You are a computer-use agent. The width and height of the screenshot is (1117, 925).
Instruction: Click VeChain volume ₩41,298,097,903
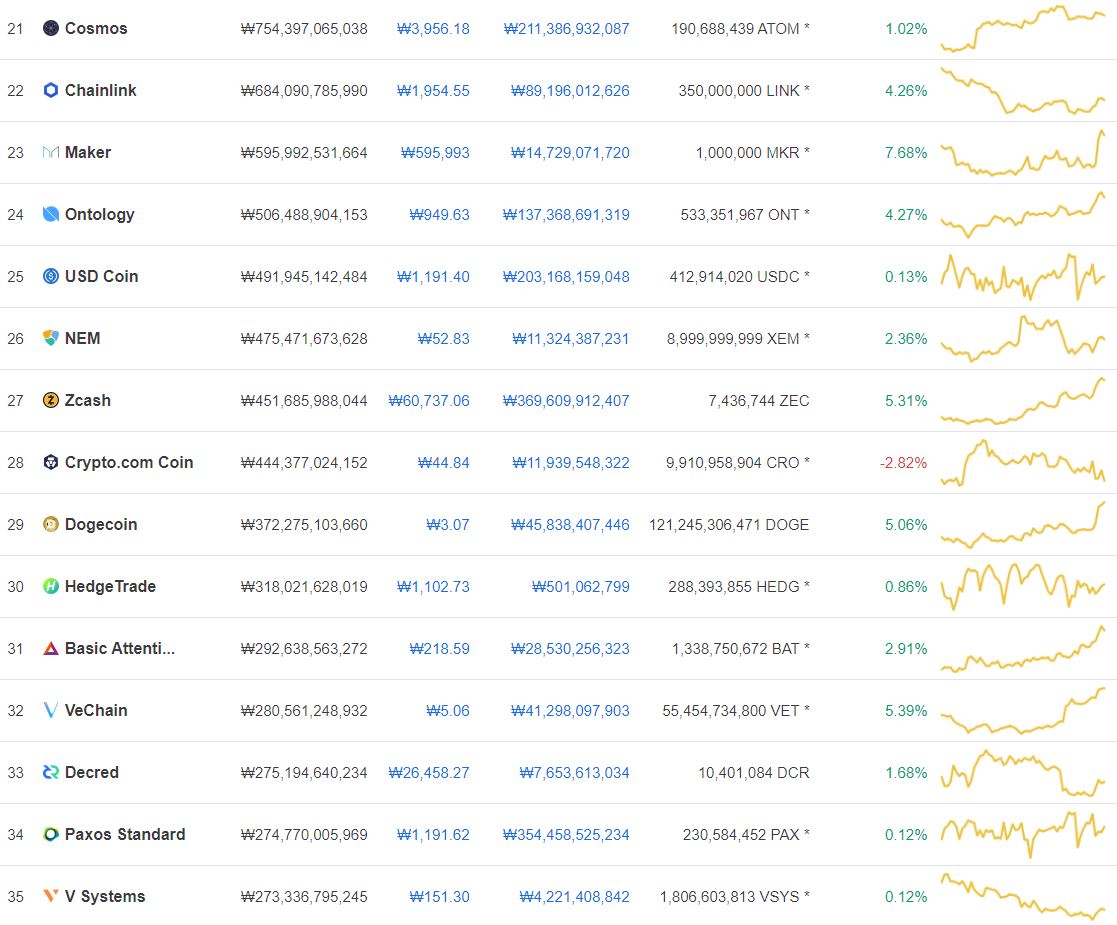[x=571, y=711]
